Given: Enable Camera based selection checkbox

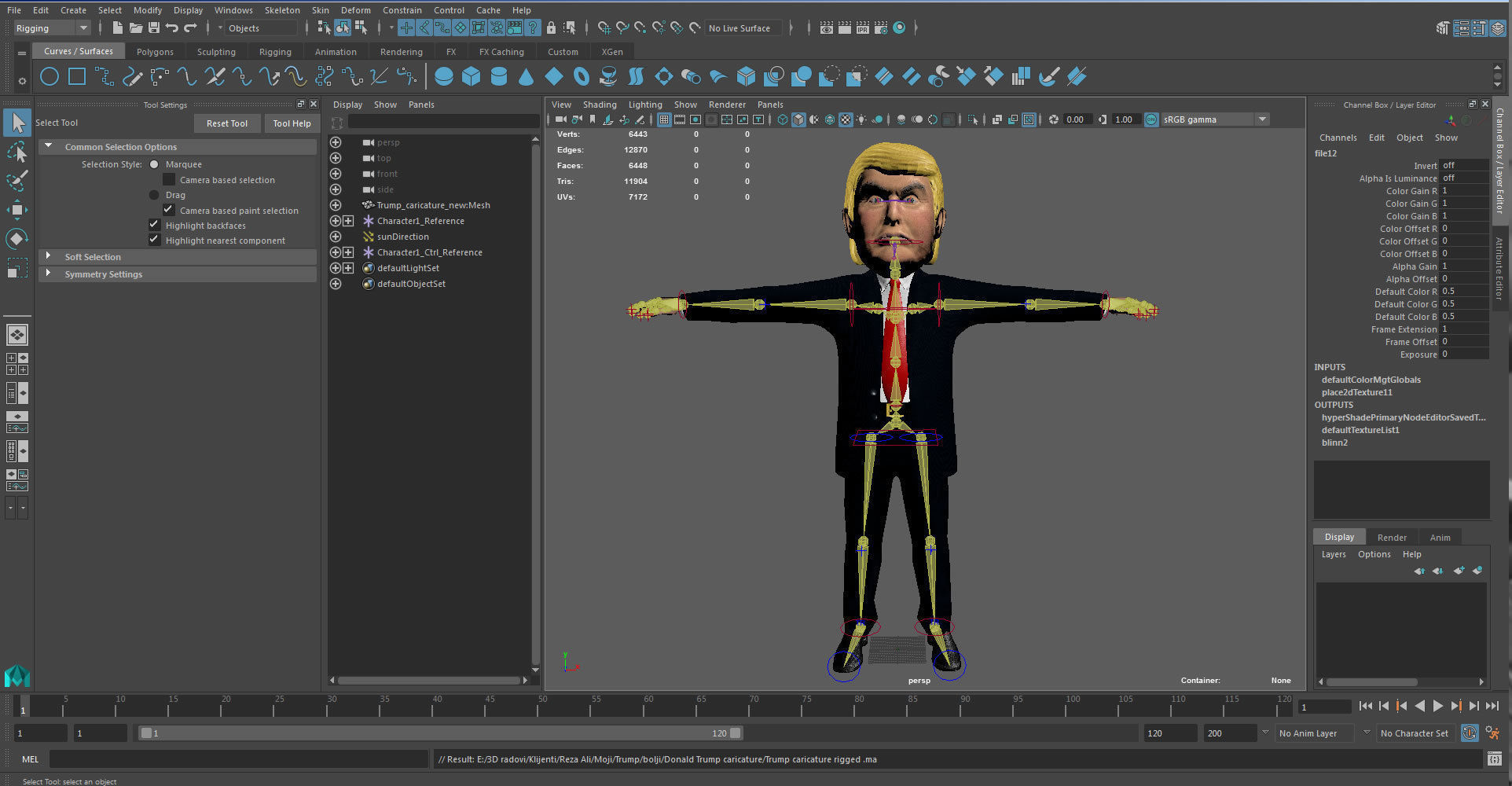Looking at the screenshot, I should [168, 180].
